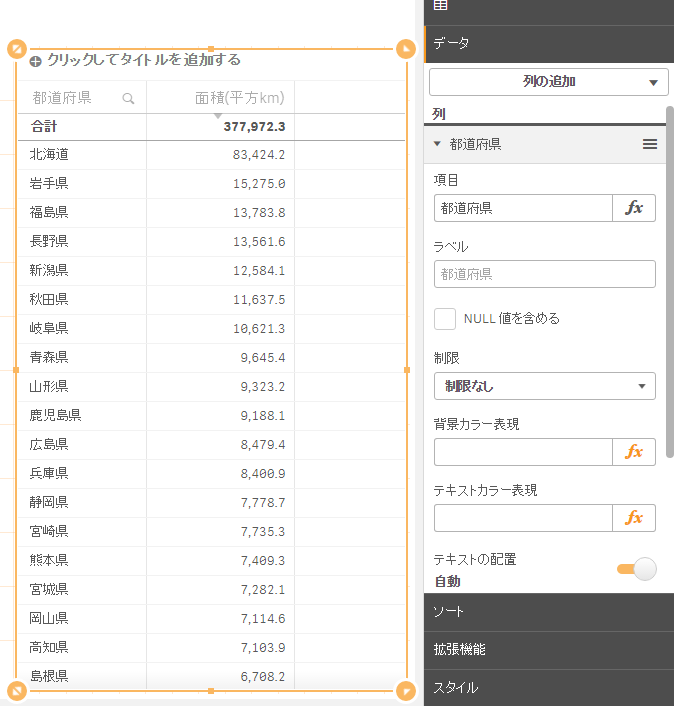The image size is (674, 706).
Task: Click the total value 377,972.3
Action: (x=254, y=127)
